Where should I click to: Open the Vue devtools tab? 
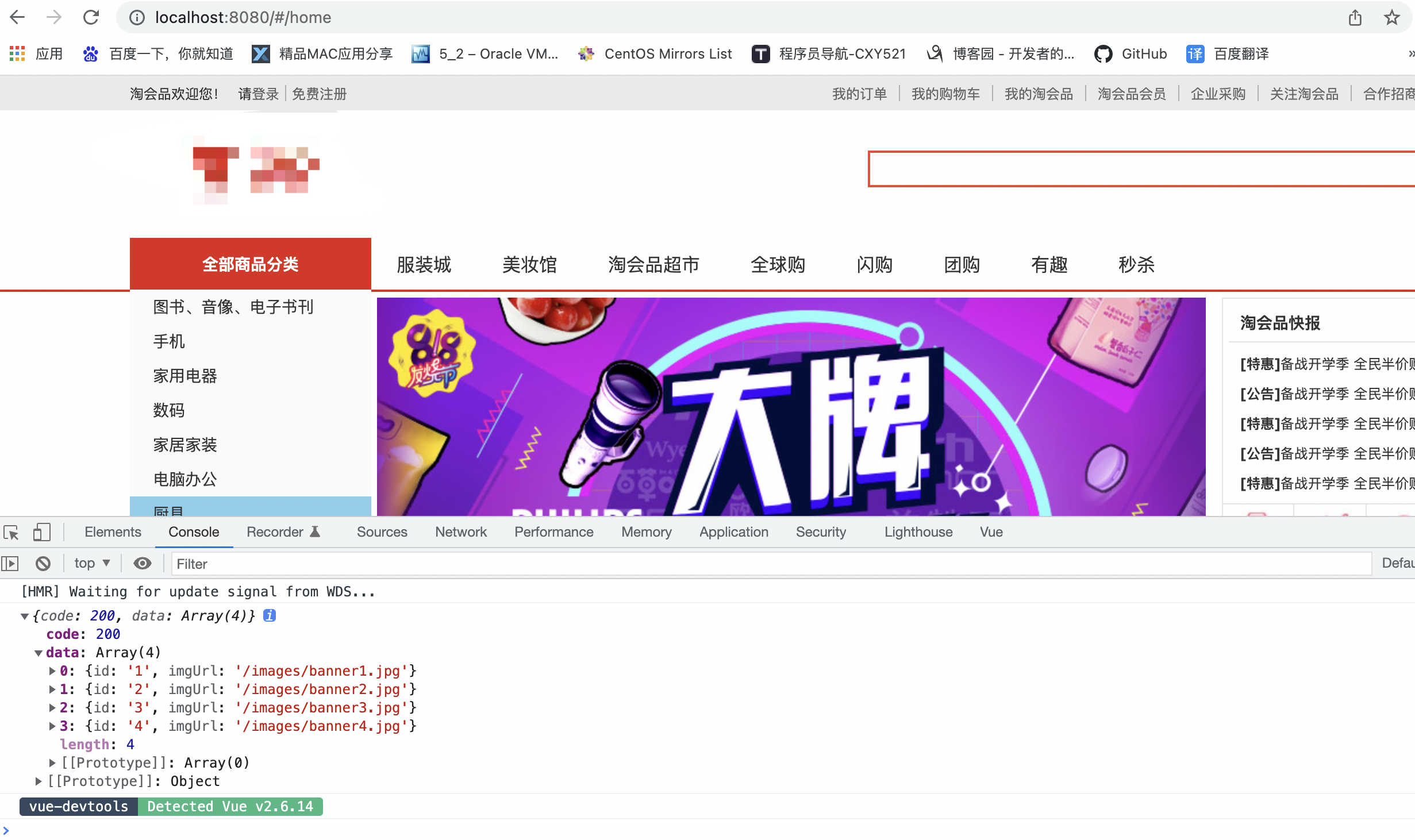point(991,532)
